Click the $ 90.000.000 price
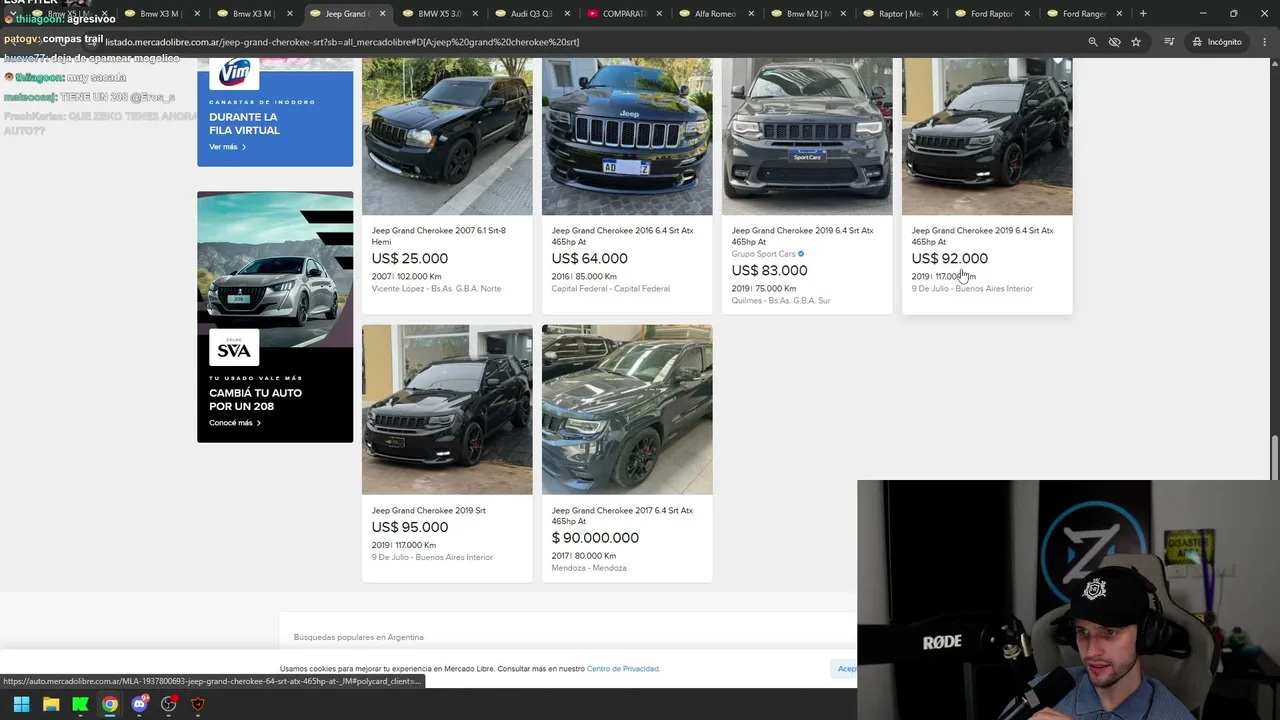1280x720 pixels. click(595, 538)
